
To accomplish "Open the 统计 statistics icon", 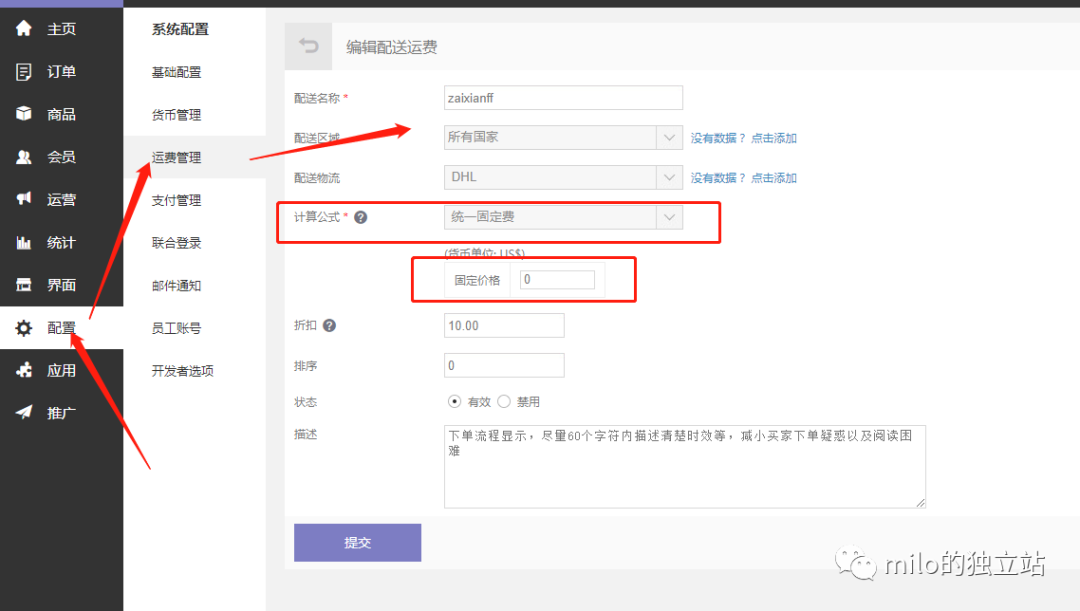I will [25, 242].
